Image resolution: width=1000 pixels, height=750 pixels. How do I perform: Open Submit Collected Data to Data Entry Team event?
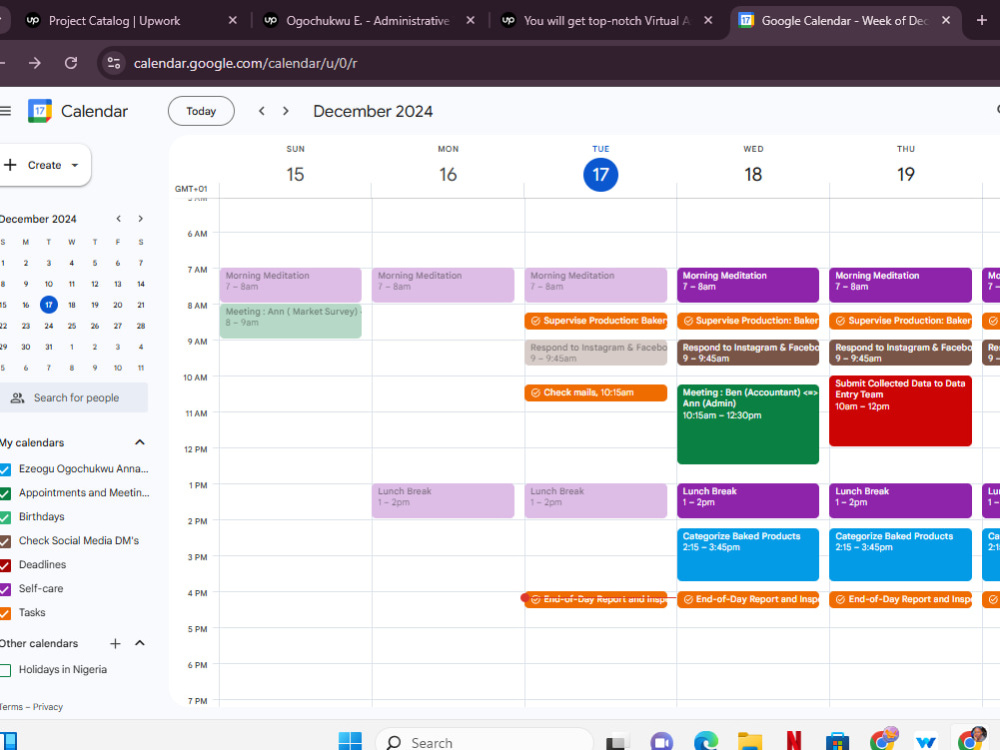click(901, 411)
